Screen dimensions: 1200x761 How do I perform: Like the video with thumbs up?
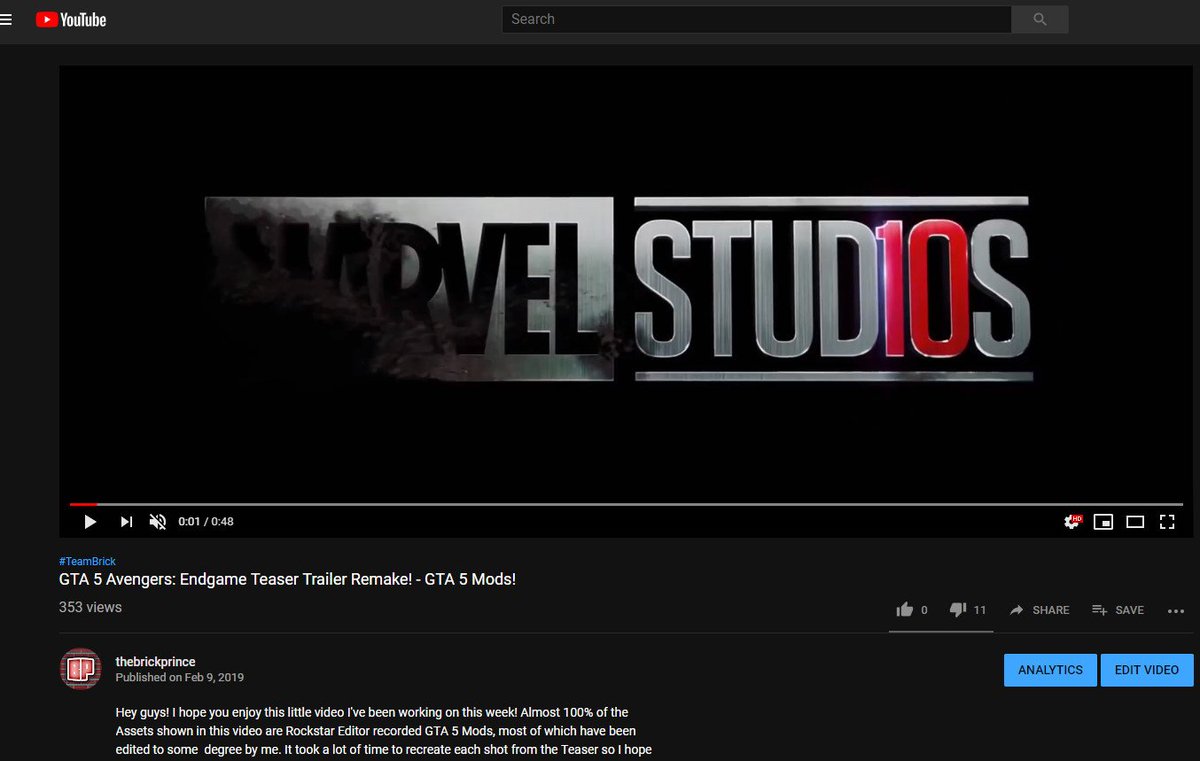pos(914,609)
